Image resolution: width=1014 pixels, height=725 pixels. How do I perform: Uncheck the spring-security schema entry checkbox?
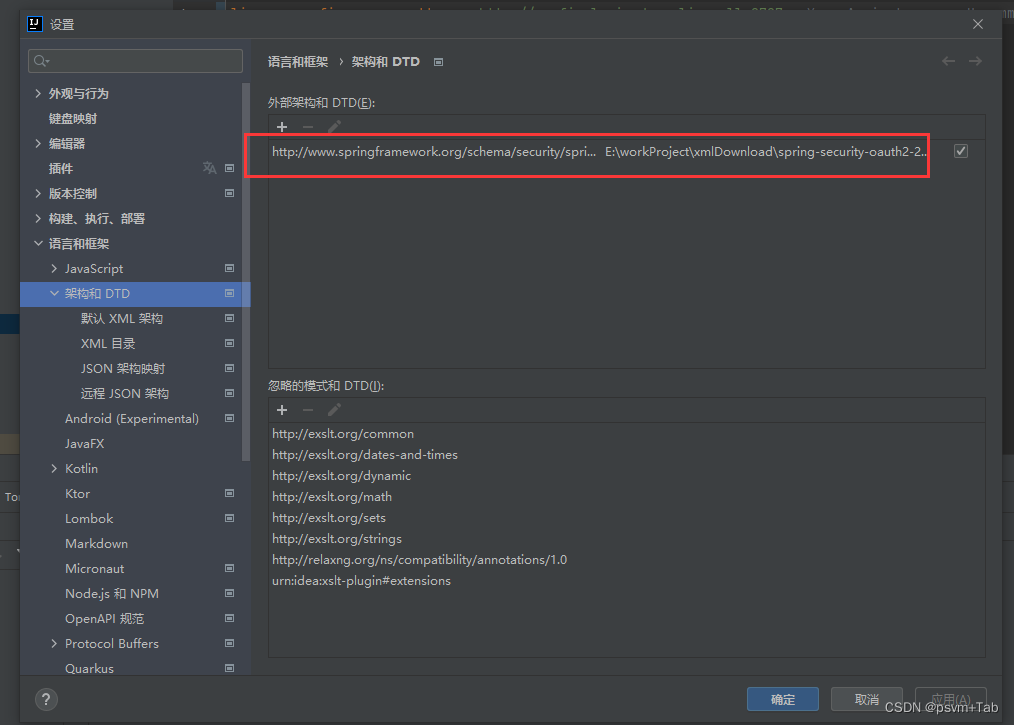pos(961,151)
